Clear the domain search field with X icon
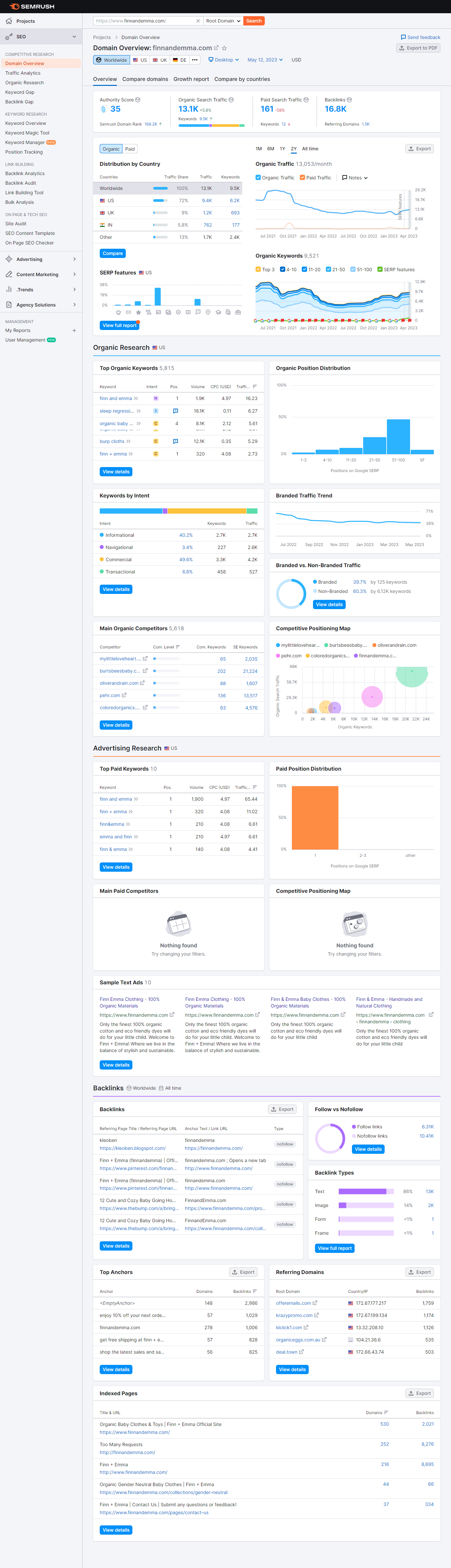Viewport: 451px width, 1568px height. 198,21
